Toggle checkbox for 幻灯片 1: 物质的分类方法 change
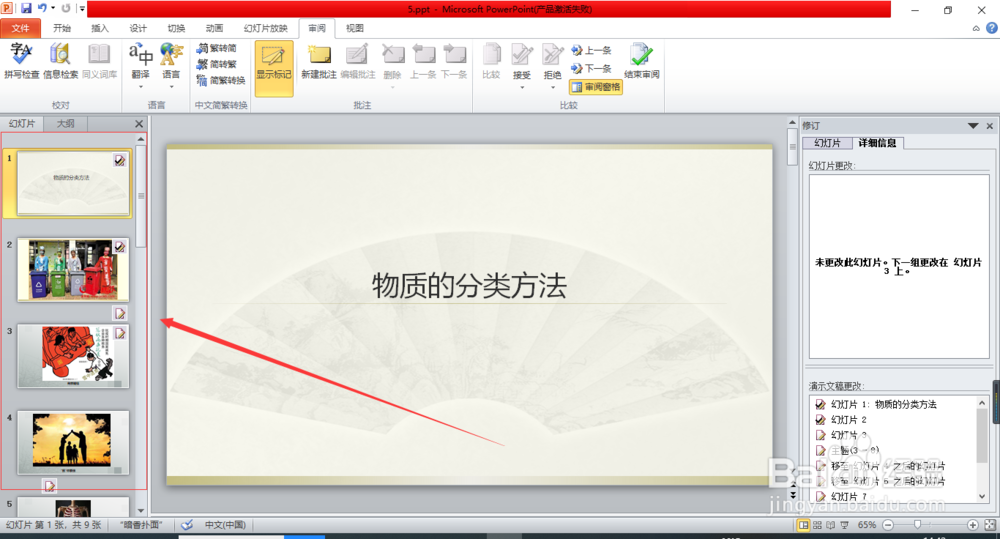 (x=821, y=404)
